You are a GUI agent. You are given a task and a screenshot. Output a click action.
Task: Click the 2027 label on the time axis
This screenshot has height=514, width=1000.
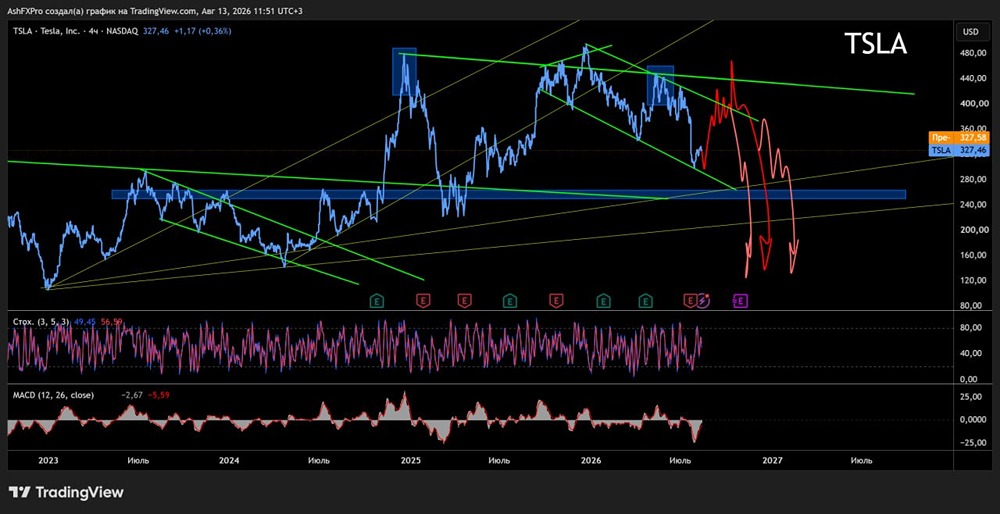(772, 460)
